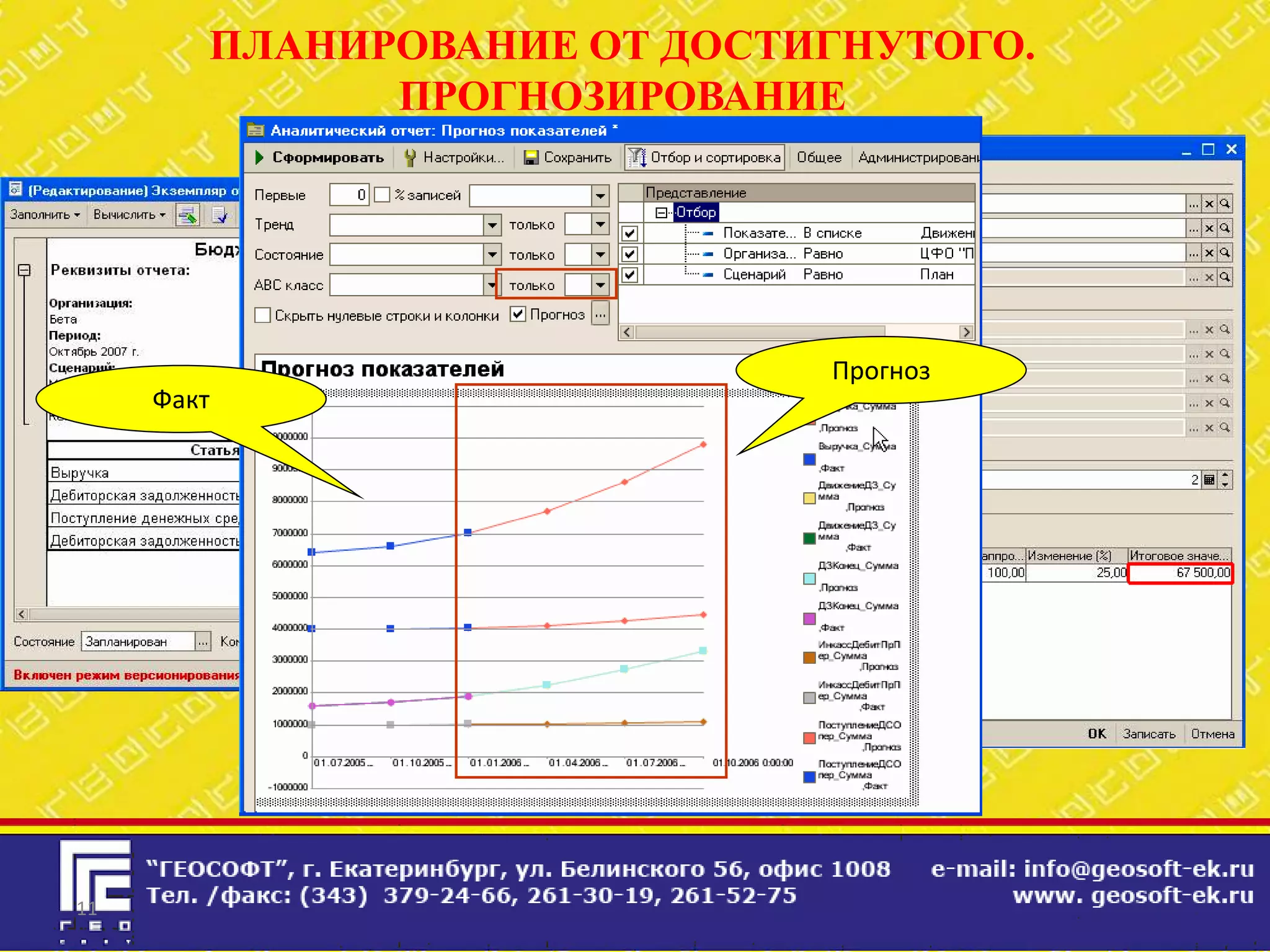Collapse the Отбор tree node
This screenshot has width=1270, height=952.
[x=661, y=213]
